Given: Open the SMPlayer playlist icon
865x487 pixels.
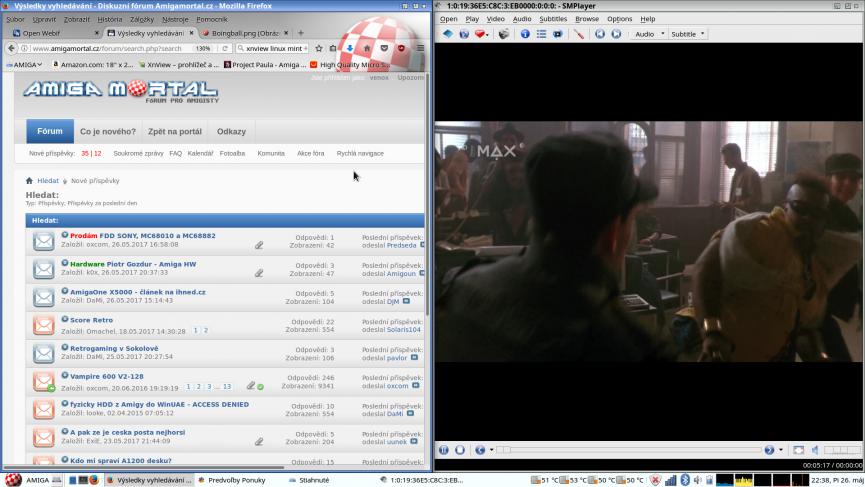Looking at the screenshot, I should [541, 34].
